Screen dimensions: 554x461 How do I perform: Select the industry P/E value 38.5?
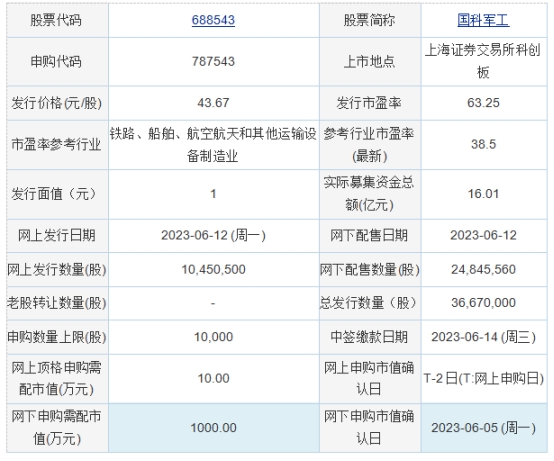483,144
